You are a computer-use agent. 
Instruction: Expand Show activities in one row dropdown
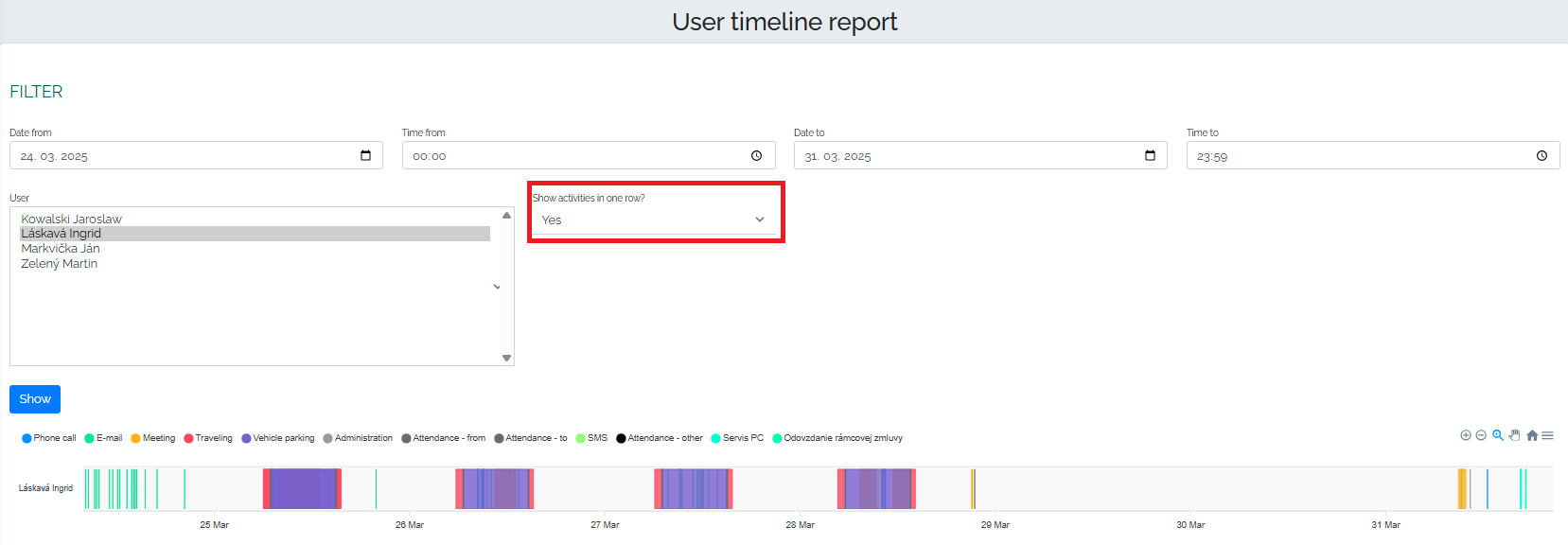click(654, 220)
